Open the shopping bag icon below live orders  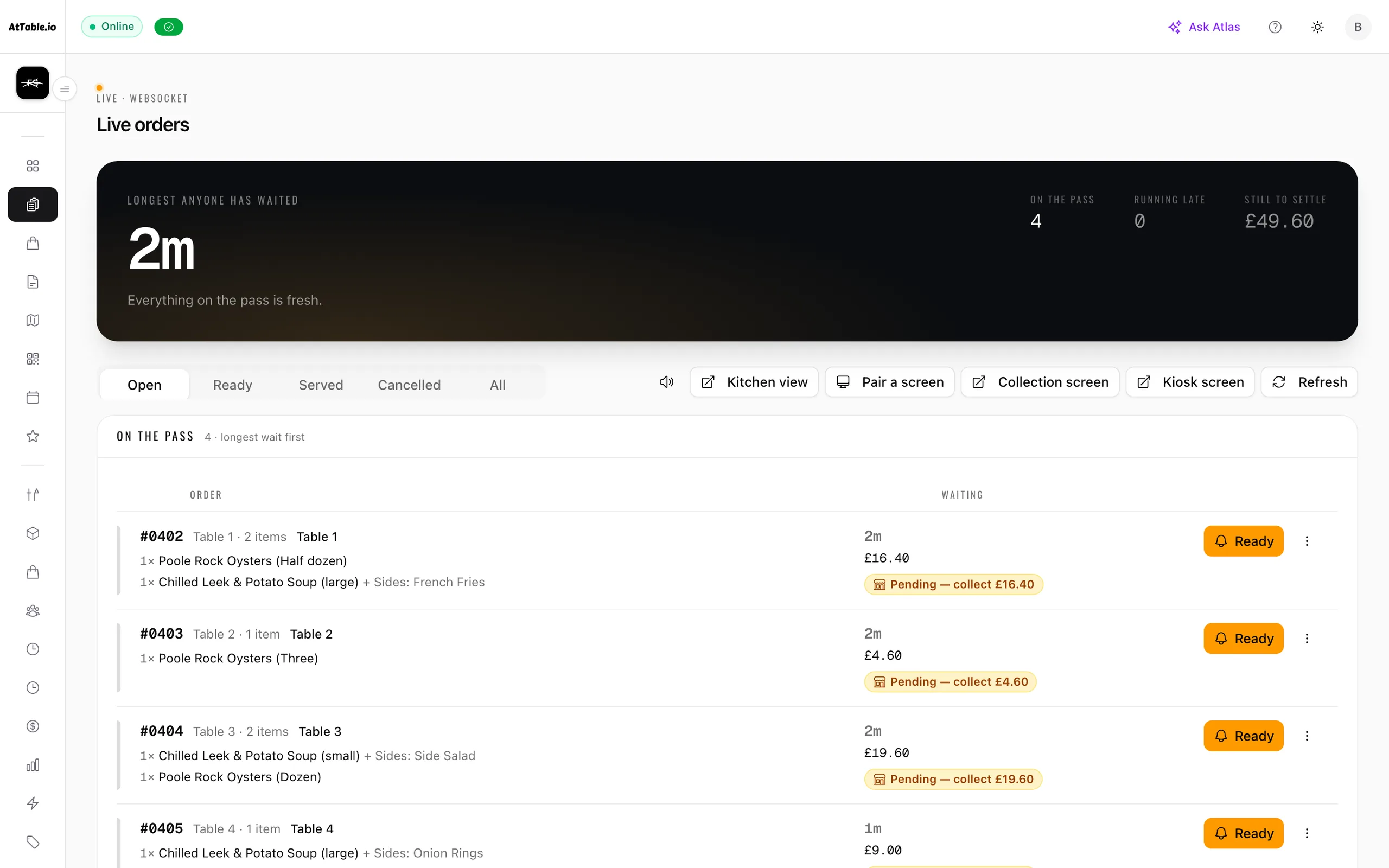[x=33, y=243]
